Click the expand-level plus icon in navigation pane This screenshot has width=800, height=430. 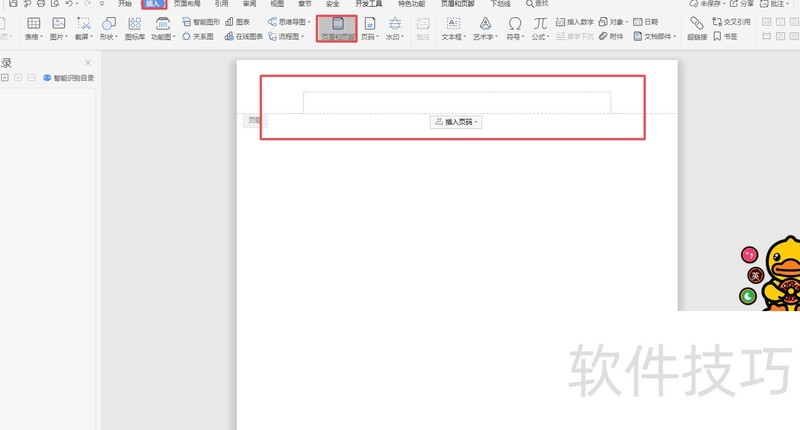[x=18, y=78]
